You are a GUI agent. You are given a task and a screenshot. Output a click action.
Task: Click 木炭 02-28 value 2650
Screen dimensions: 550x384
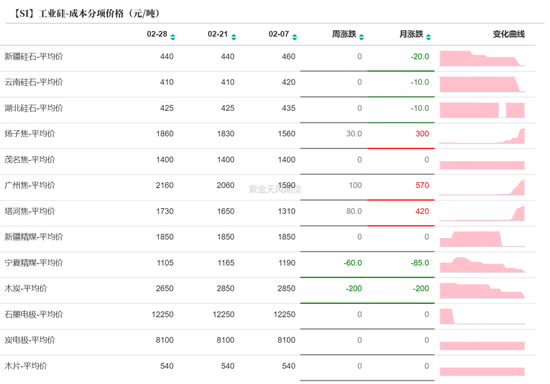[165, 288]
